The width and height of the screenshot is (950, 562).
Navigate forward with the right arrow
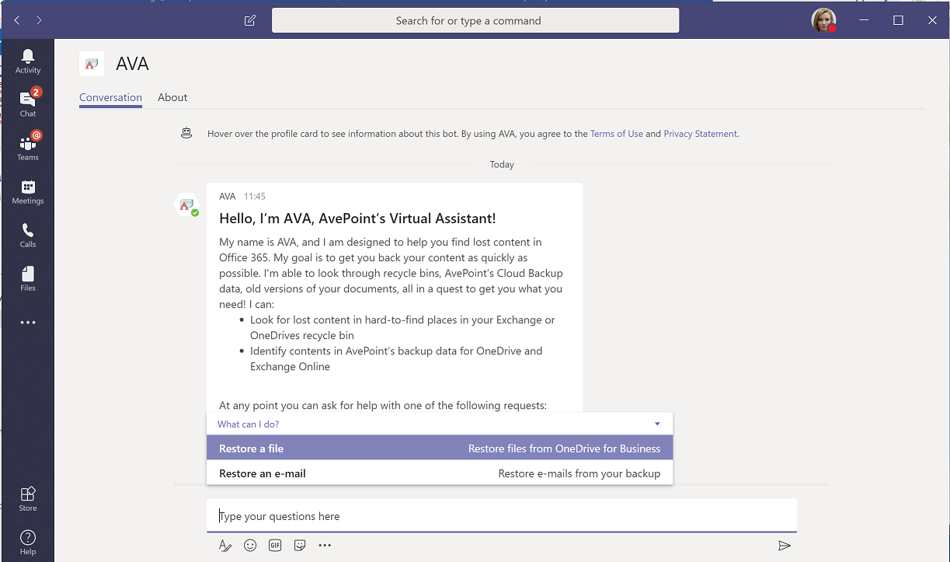[39, 20]
